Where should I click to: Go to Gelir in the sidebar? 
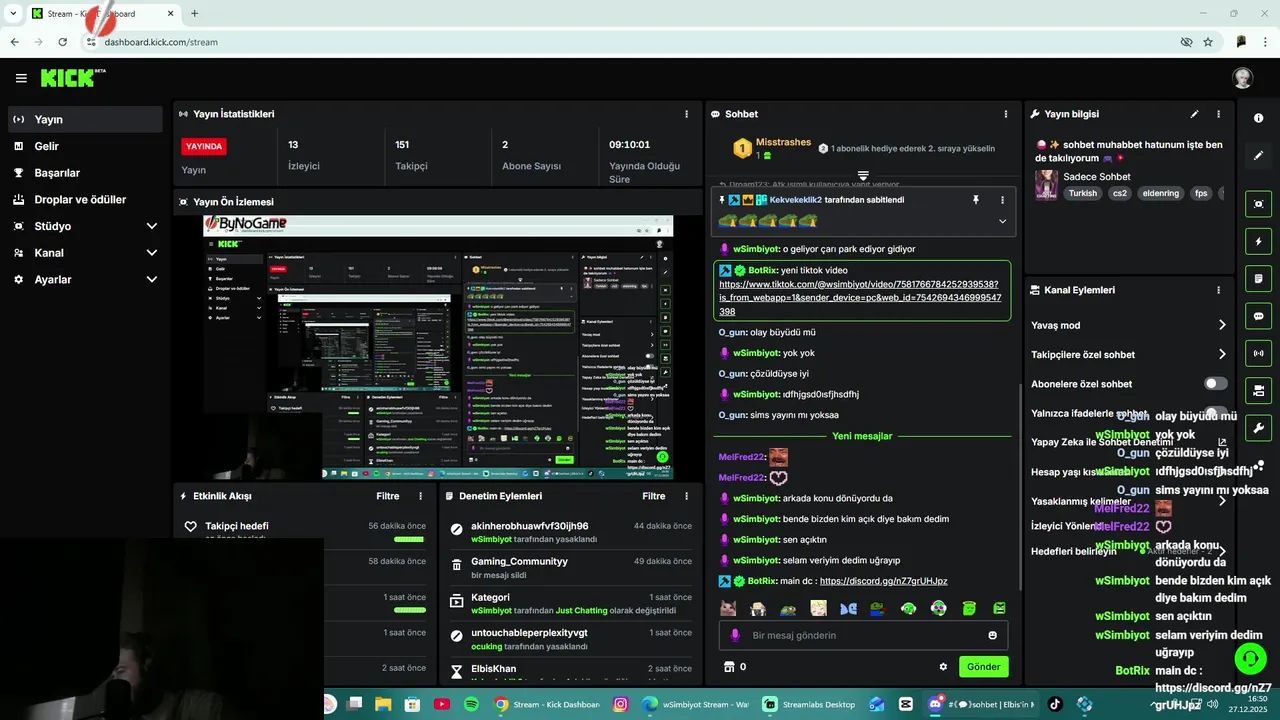pos(85,146)
